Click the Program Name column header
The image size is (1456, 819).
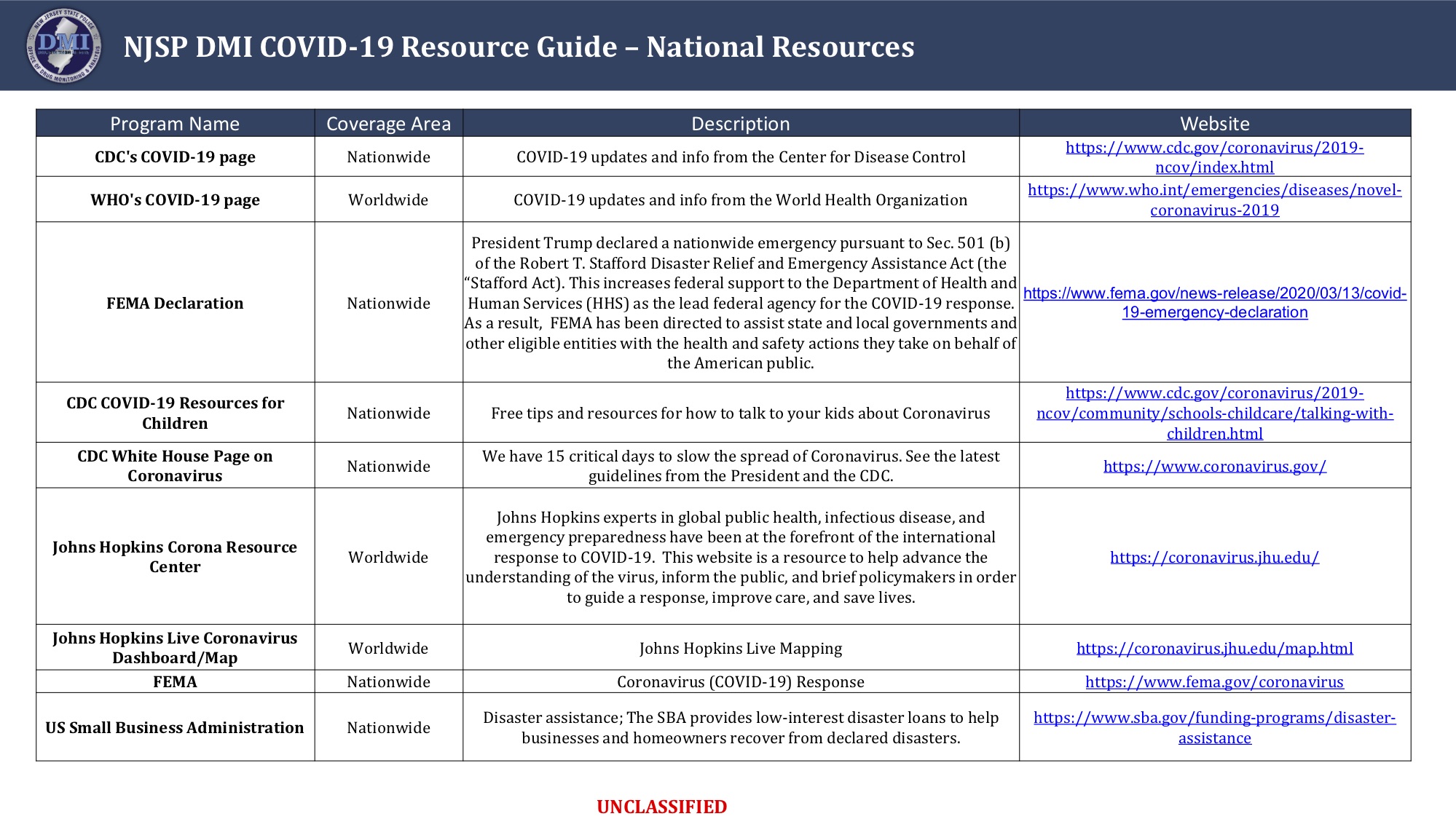175,124
